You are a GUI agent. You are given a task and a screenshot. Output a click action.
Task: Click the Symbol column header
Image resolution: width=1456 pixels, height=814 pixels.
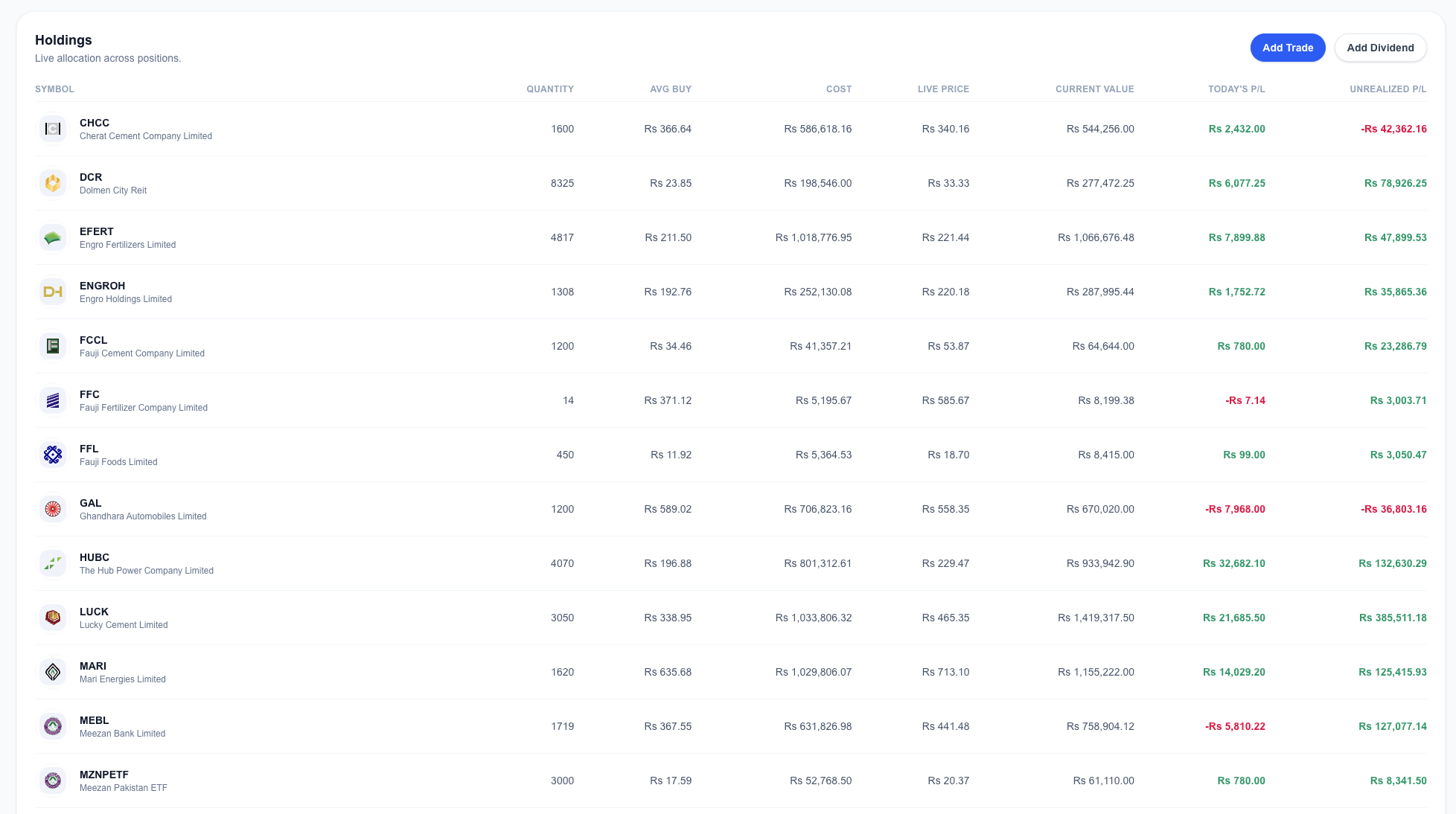tap(54, 89)
